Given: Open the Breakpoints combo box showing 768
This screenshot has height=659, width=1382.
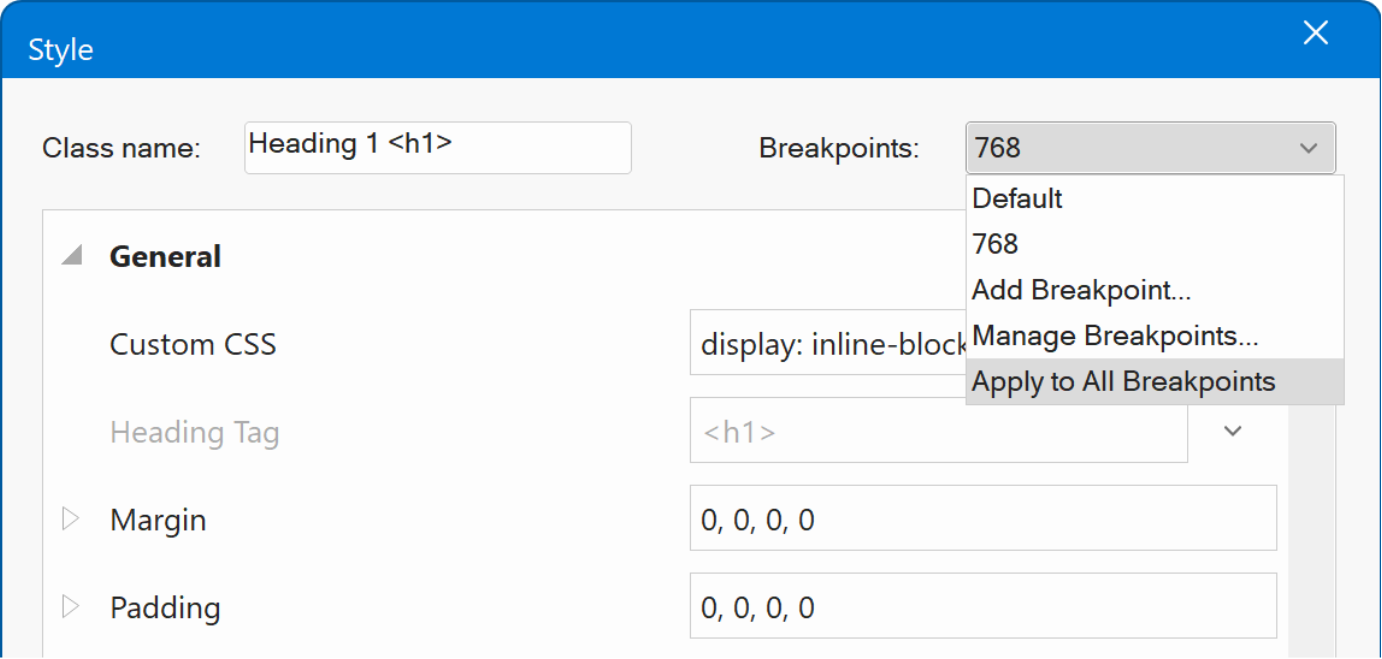Looking at the screenshot, I should [x=1150, y=148].
